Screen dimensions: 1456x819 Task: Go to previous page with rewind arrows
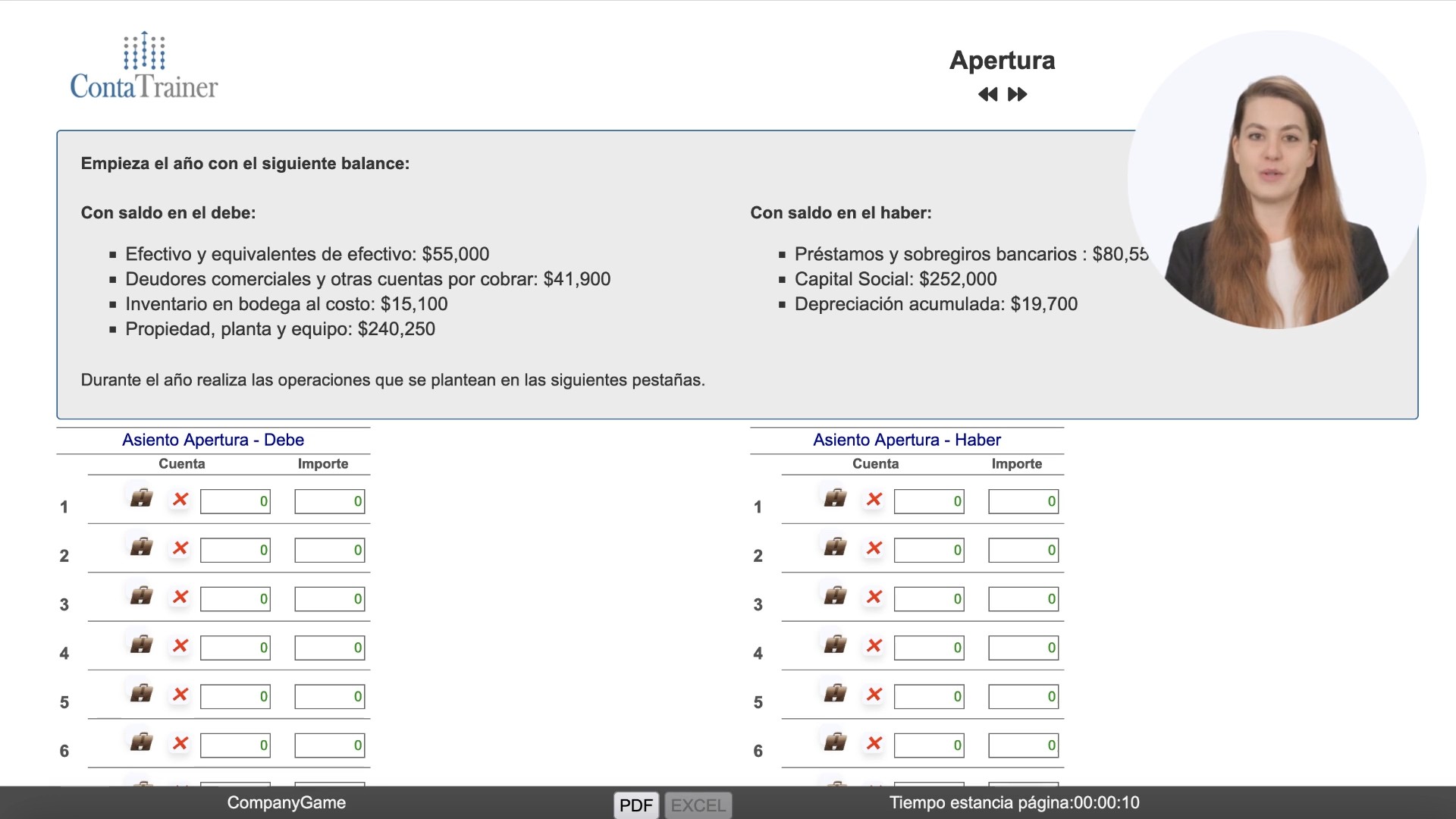[988, 94]
